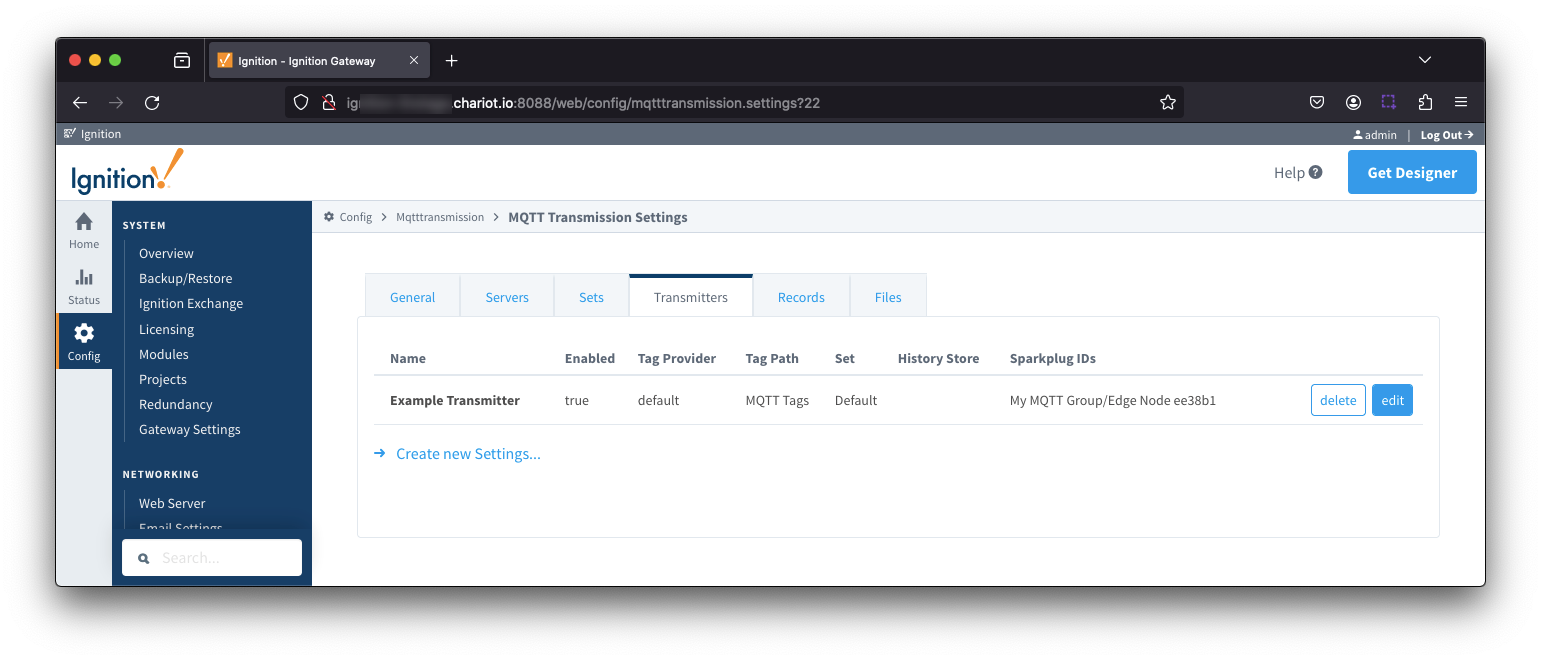Viewport: 1541px width, 660px height.
Task: Open Modules in the sidebar
Action: (x=163, y=354)
